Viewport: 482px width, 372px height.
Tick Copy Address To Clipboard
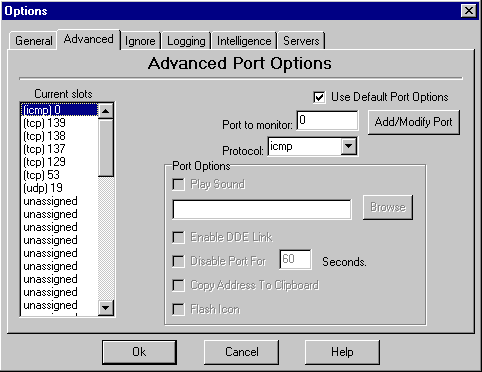(178, 285)
